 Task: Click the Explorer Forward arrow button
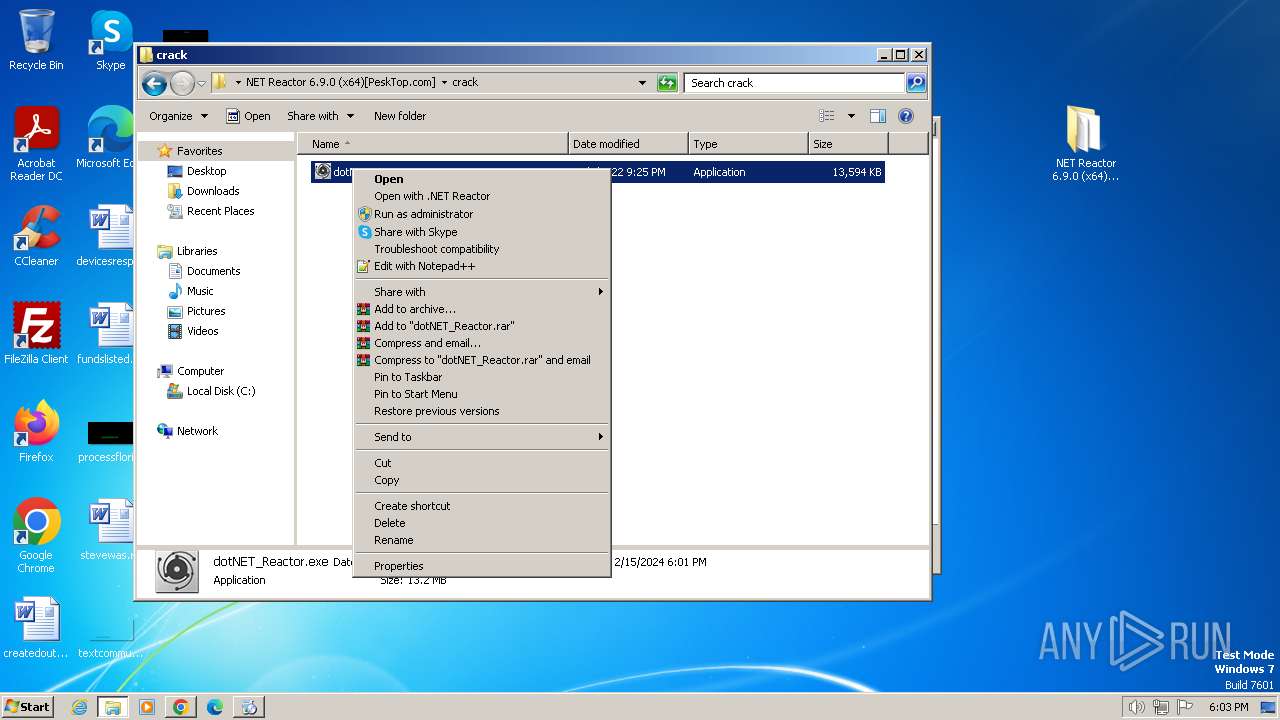pos(182,83)
